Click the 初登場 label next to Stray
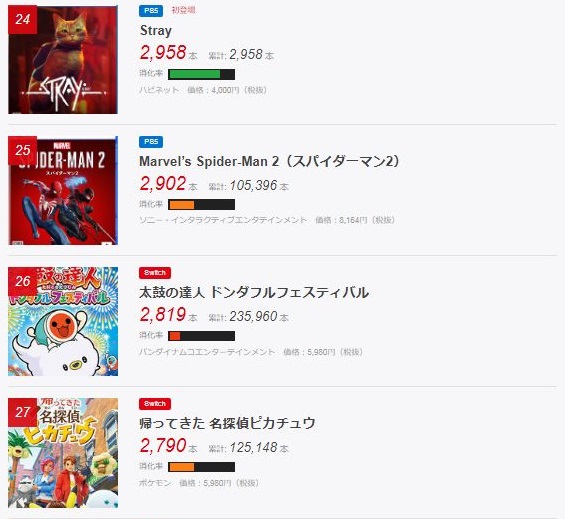Screen dimensions: 565x519 183,10
